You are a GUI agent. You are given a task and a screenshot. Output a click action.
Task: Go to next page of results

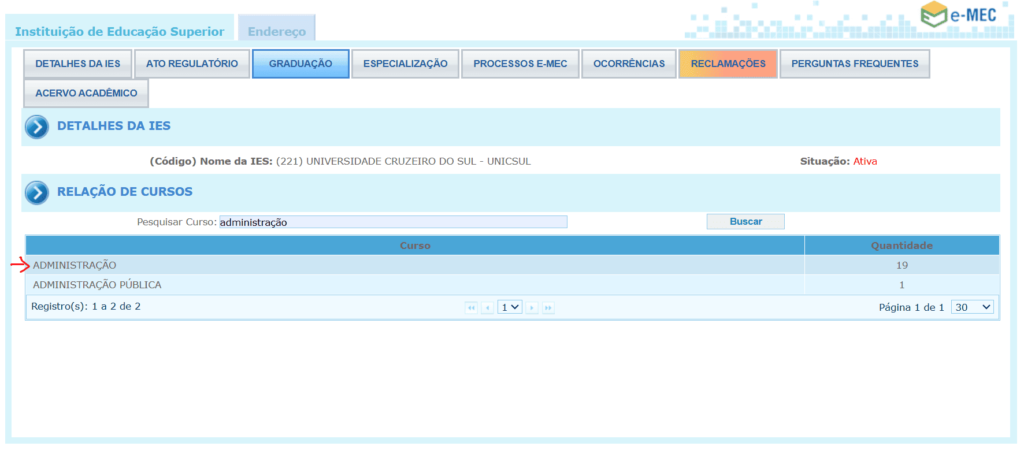(532, 307)
